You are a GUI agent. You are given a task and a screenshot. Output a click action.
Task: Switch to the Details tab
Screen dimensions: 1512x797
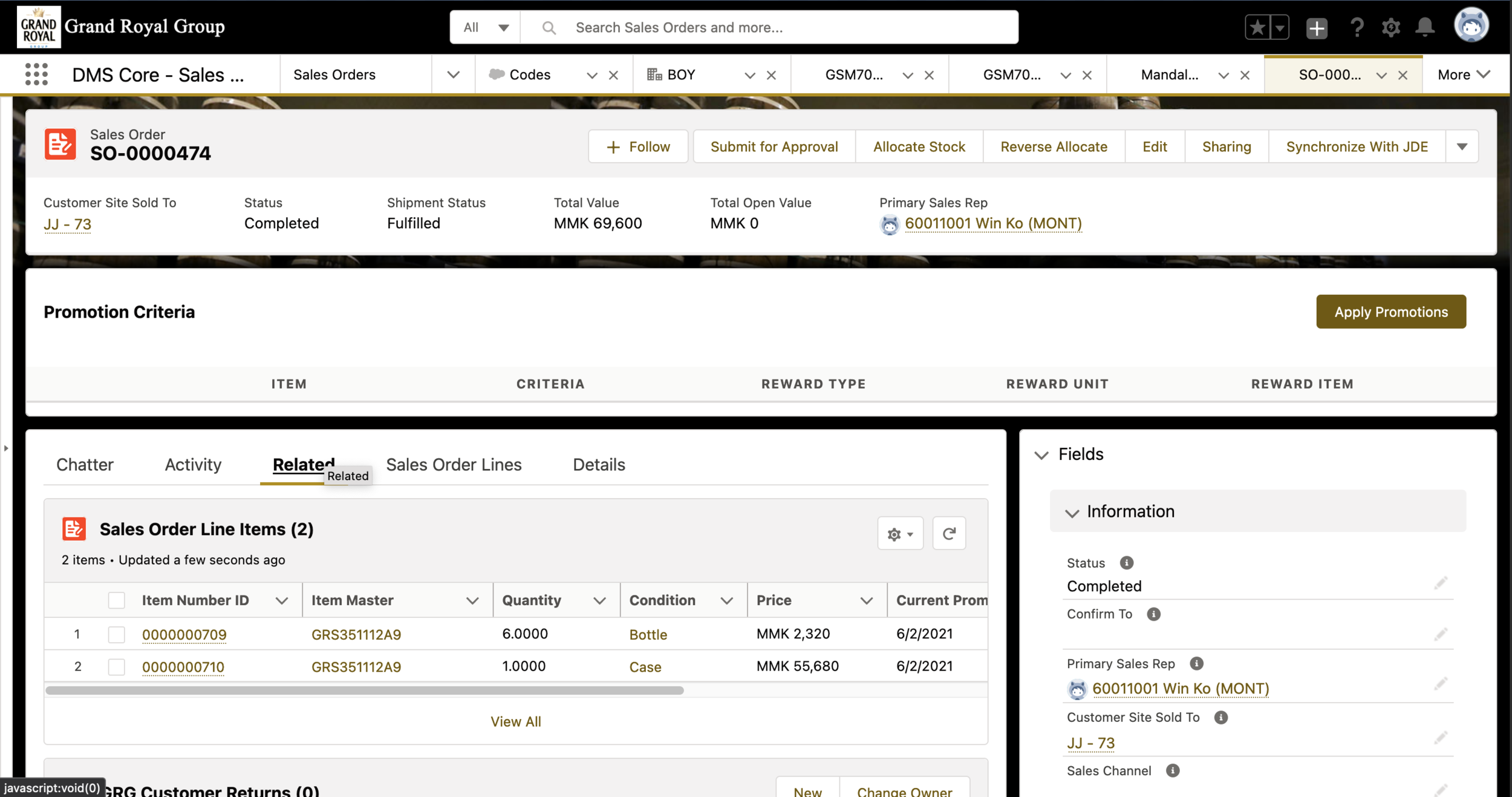pyautogui.click(x=598, y=464)
